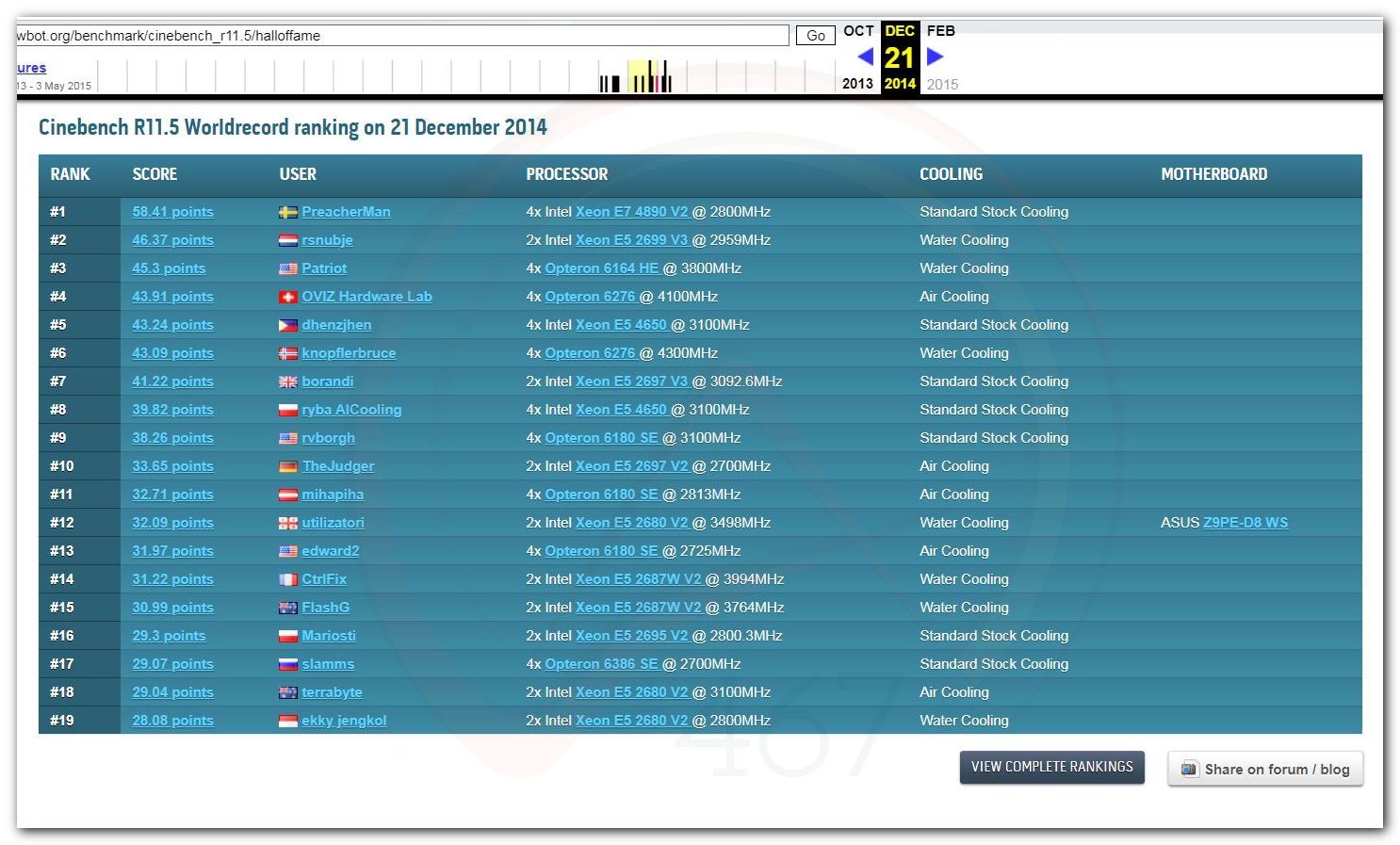The image size is (1400, 845).
Task: Open the 41.22 points score link
Action: pyautogui.click(x=172, y=382)
